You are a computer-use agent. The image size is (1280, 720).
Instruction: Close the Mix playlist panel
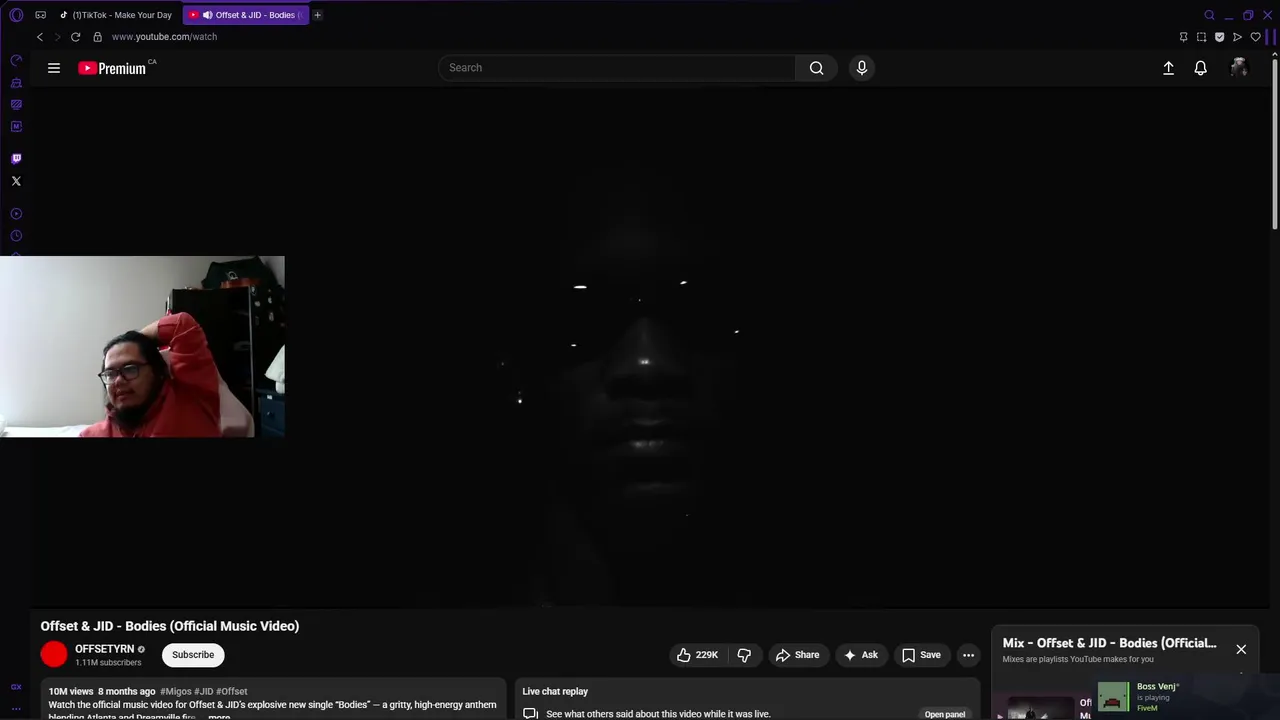1241,649
